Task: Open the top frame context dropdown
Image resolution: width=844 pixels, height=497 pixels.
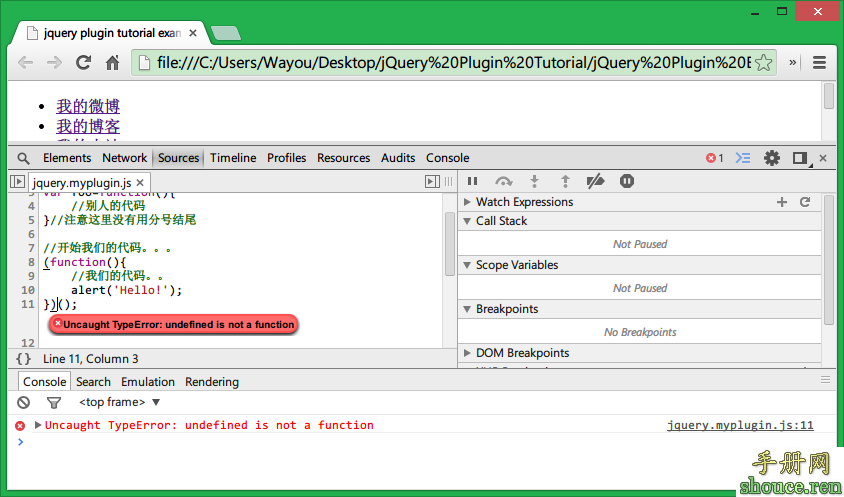Action: (x=120, y=402)
